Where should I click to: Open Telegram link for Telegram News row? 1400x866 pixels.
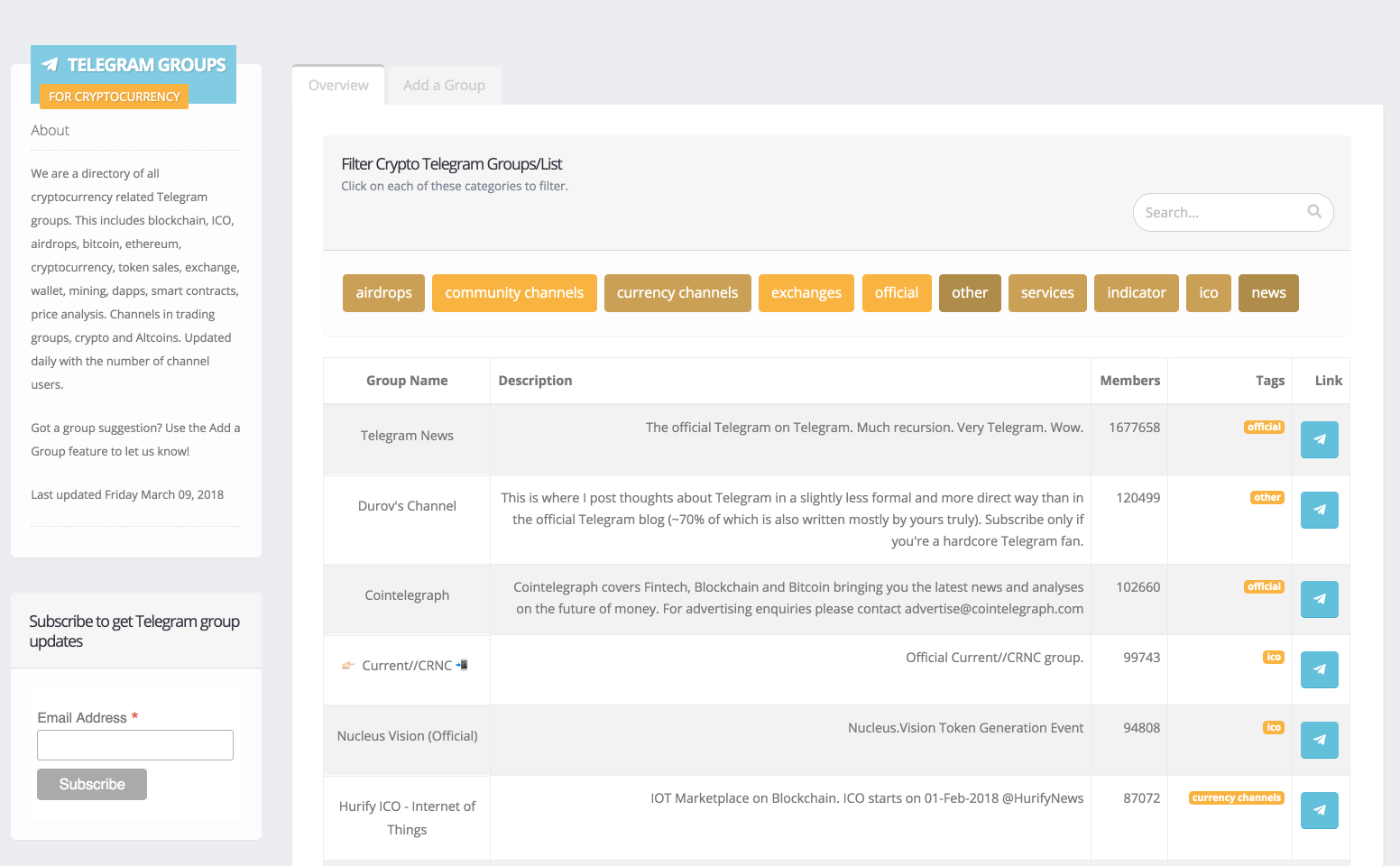[x=1319, y=439]
